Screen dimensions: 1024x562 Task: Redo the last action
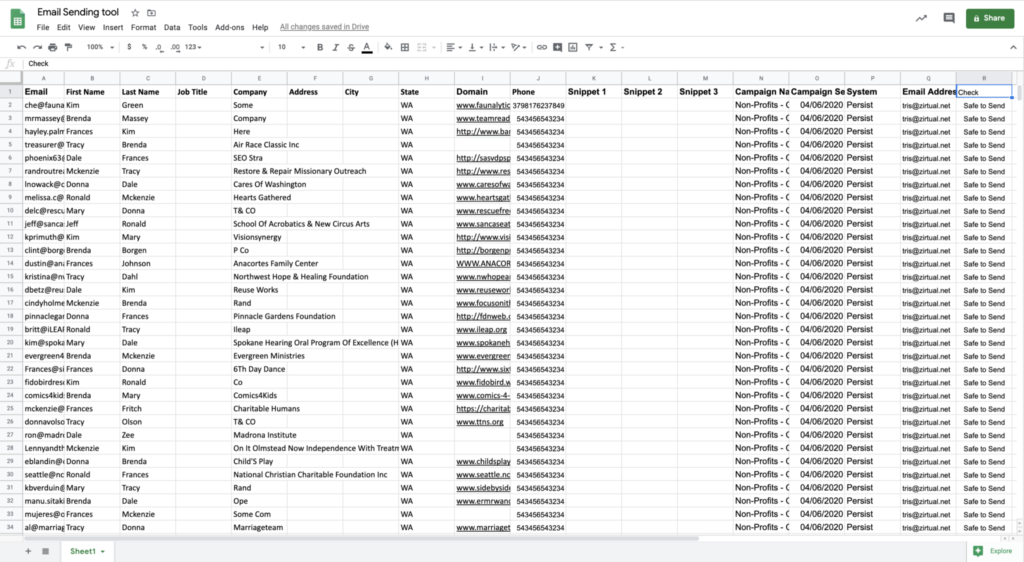[x=37, y=47]
